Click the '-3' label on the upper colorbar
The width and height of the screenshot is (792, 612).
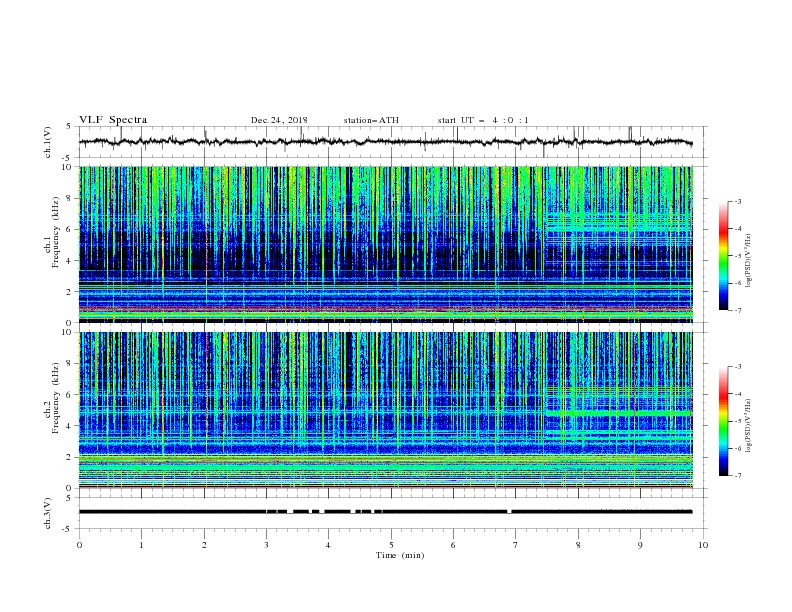pos(737,201)
